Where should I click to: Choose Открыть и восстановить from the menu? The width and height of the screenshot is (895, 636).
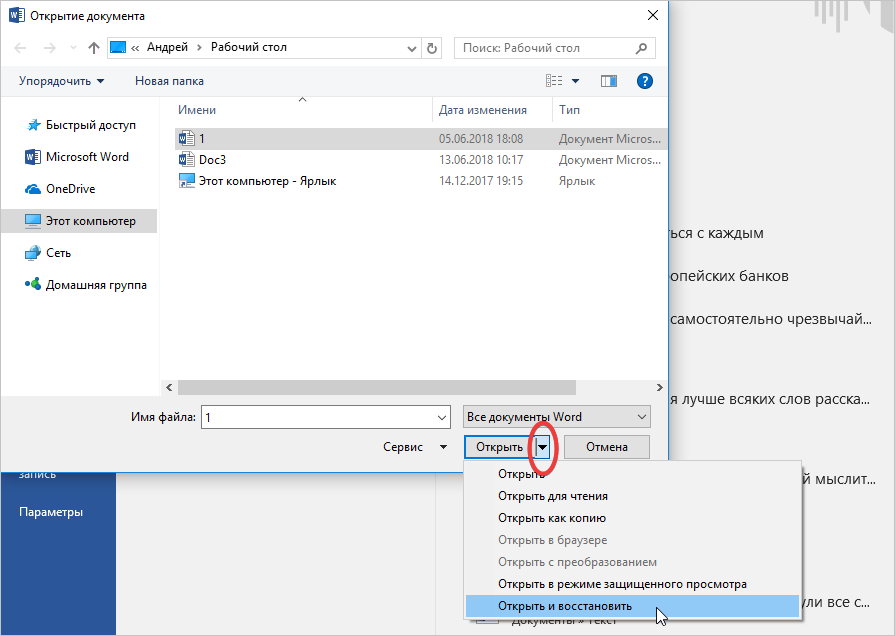click(x=565, y=606)
